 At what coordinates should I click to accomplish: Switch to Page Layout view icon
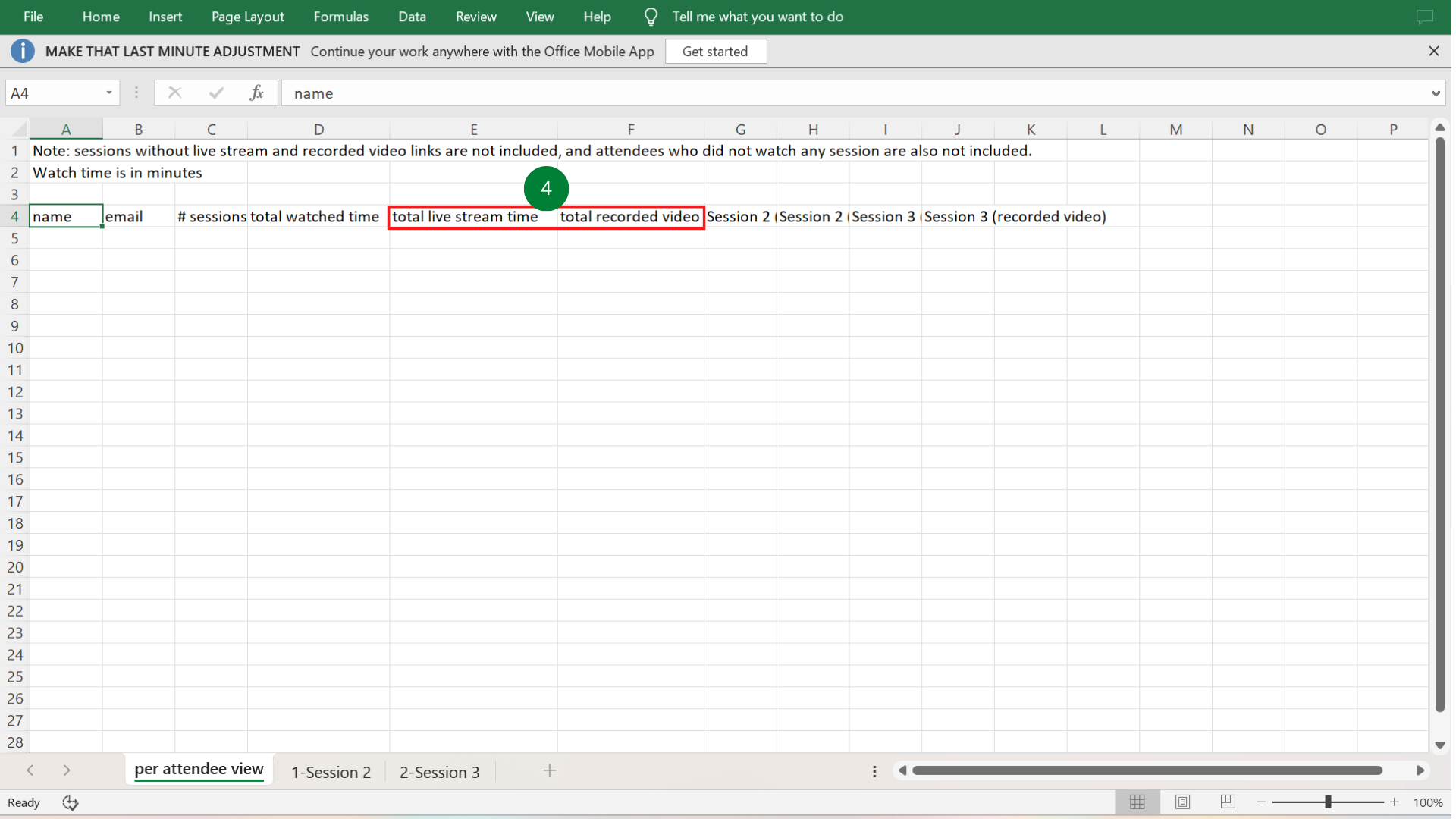[1183, 802]
